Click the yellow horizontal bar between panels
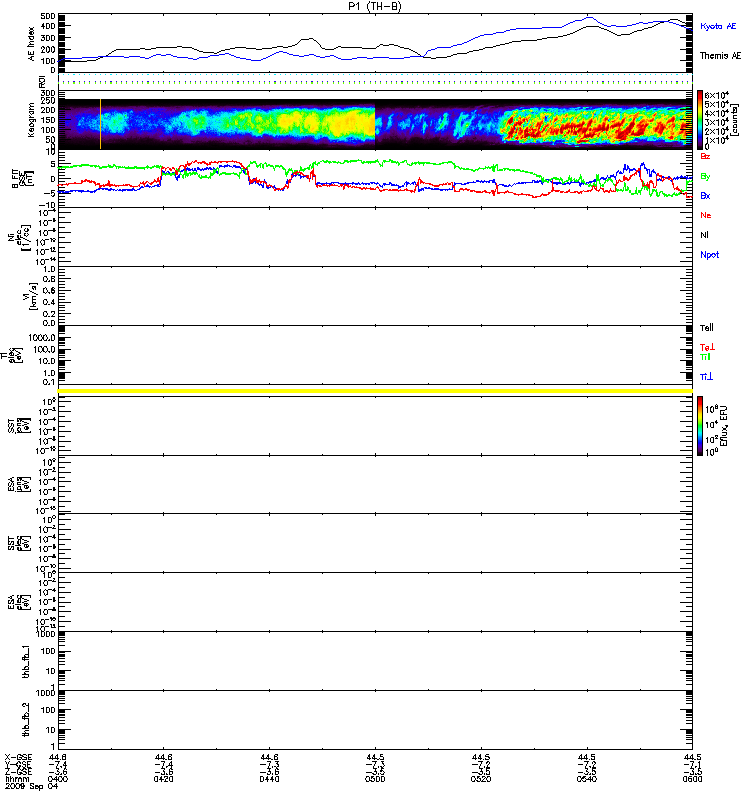The width and height of the screenshot is (750, 800). pos(375,391)
